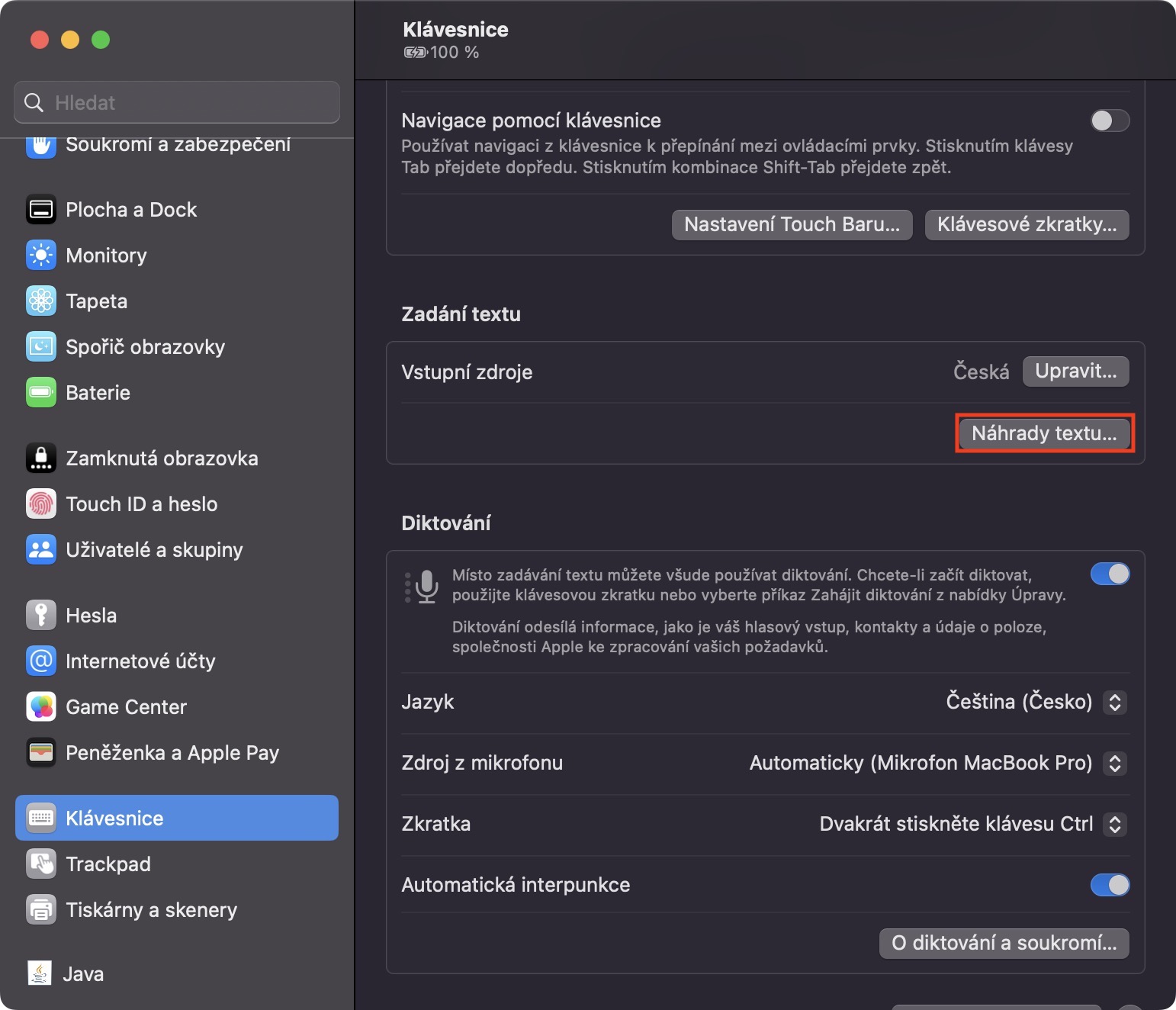Click the Monitory display icon
Viewport: 1176px width, 1010px height.
[41, 256]
